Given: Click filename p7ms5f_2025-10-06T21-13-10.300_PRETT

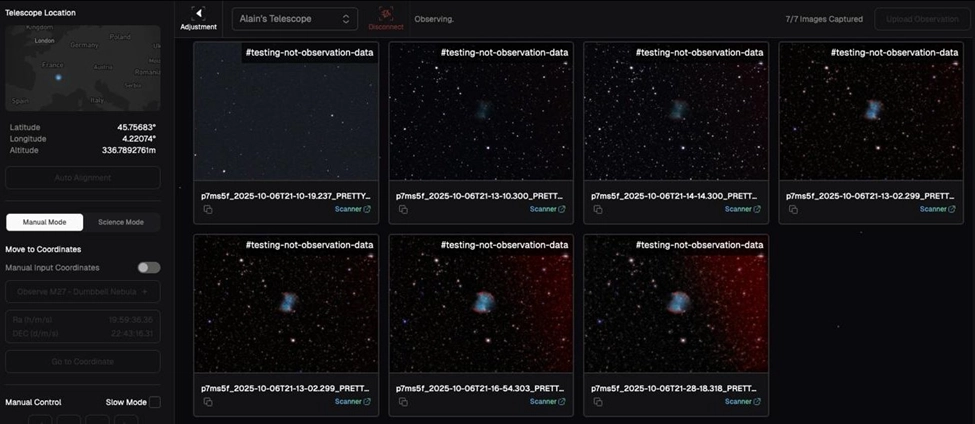Looking at the screenshot, I should pyautogui.click(x=481, y=195).
